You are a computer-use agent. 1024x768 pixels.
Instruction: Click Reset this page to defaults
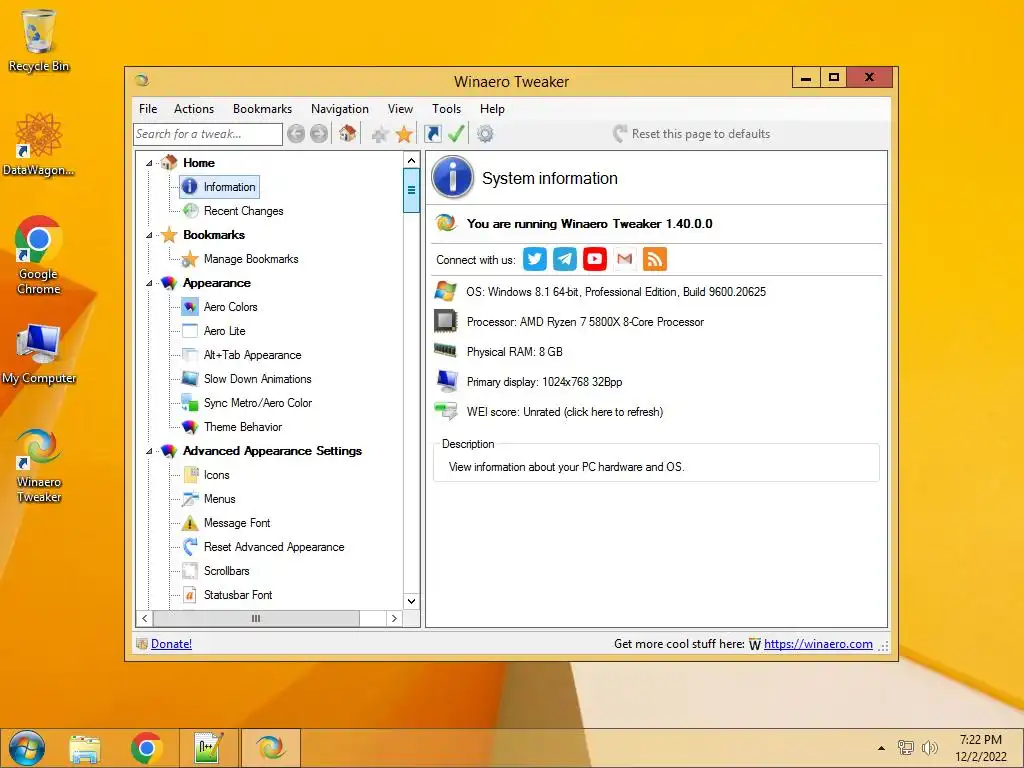[692, 134]
